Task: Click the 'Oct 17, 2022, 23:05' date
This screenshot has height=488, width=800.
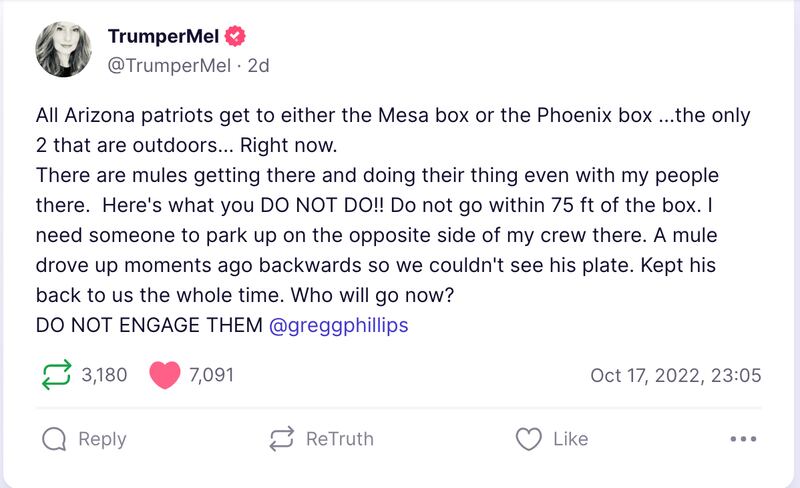Action: [x=676, y=375]
